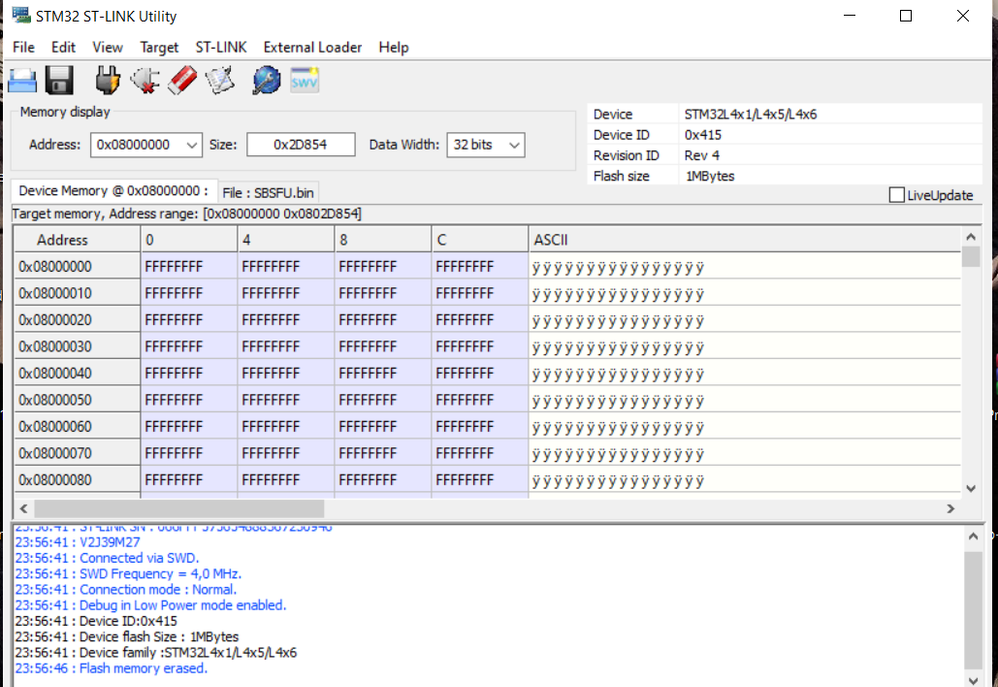
Task: Click log line 'Device family :STM32L4x1/L4x5/L4x6'
Action: [x=156, y=653]
